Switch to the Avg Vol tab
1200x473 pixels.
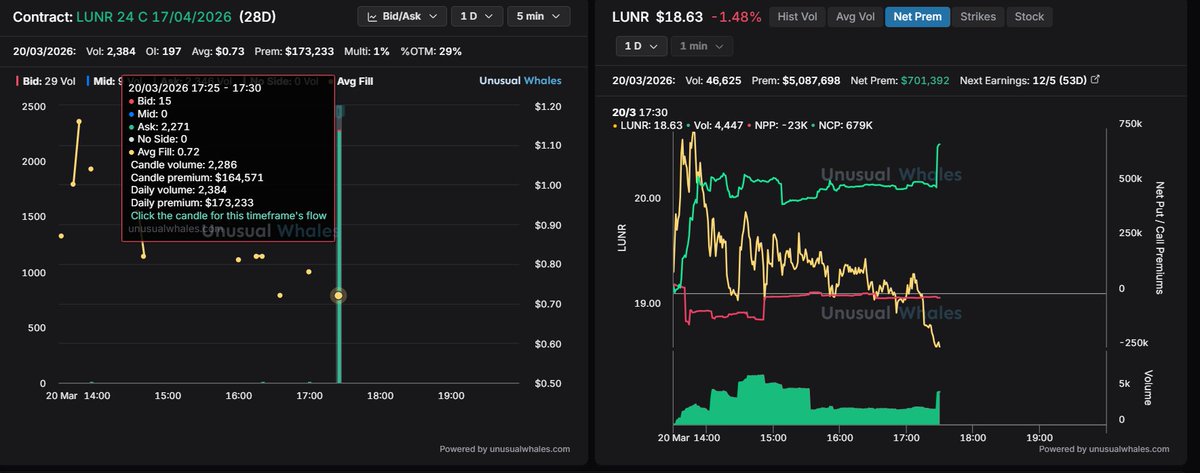pos(855,17)
